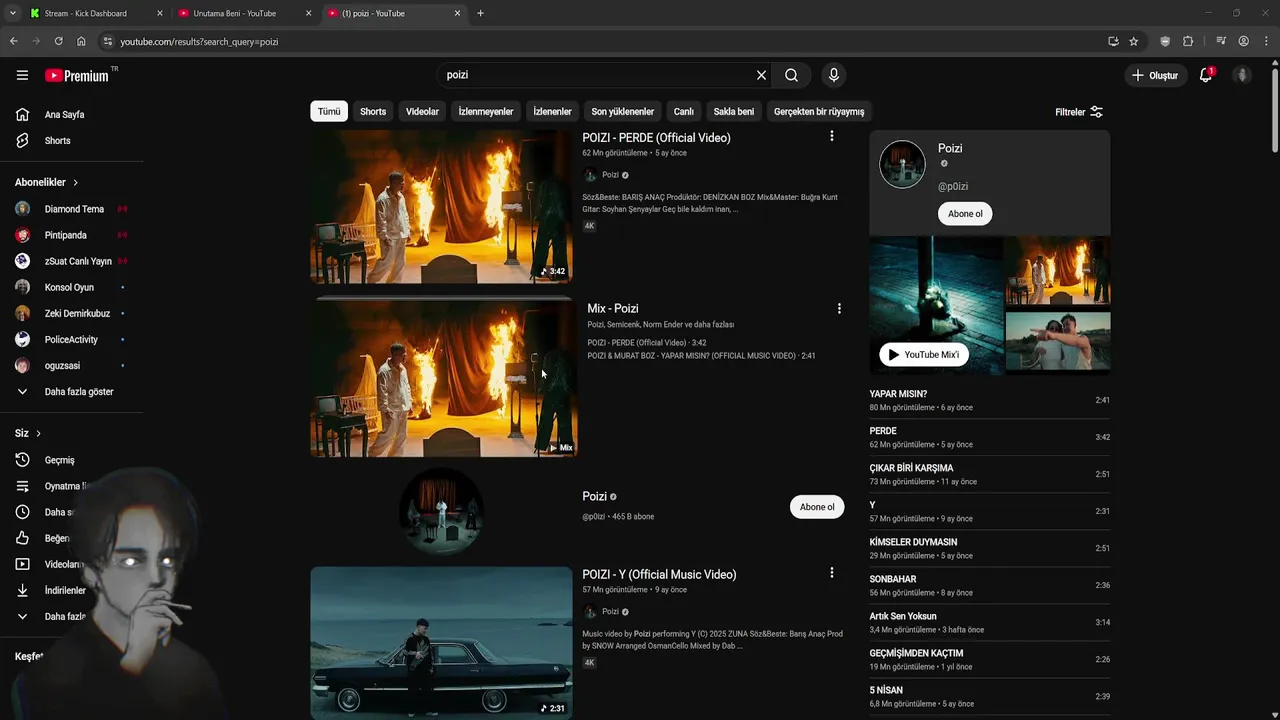Select the İzlenenler filter chip
The width and height of the screenshot is (1280, 720).
point(552,112)
